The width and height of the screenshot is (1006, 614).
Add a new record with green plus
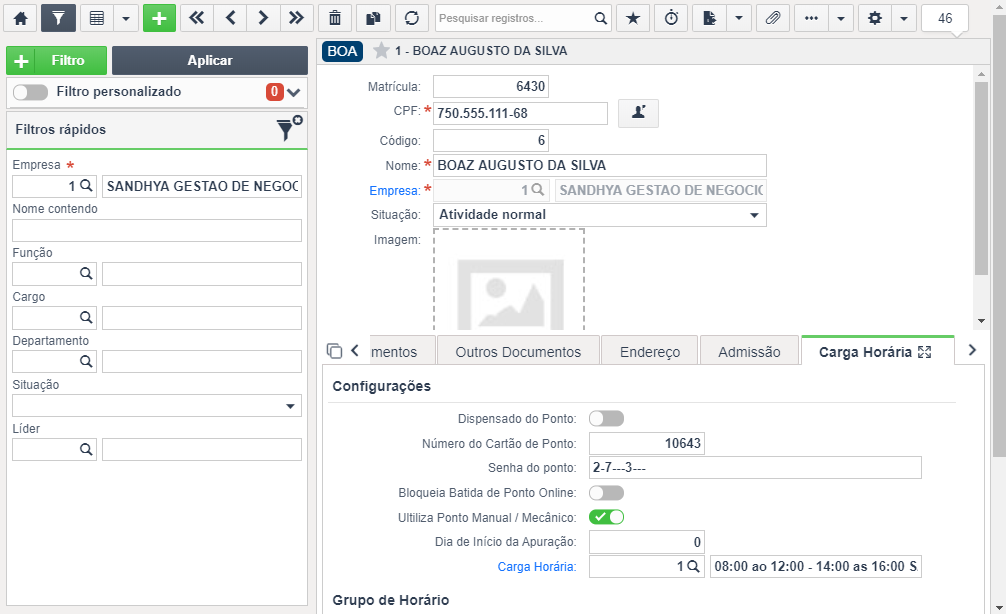(x=159, y=18)
